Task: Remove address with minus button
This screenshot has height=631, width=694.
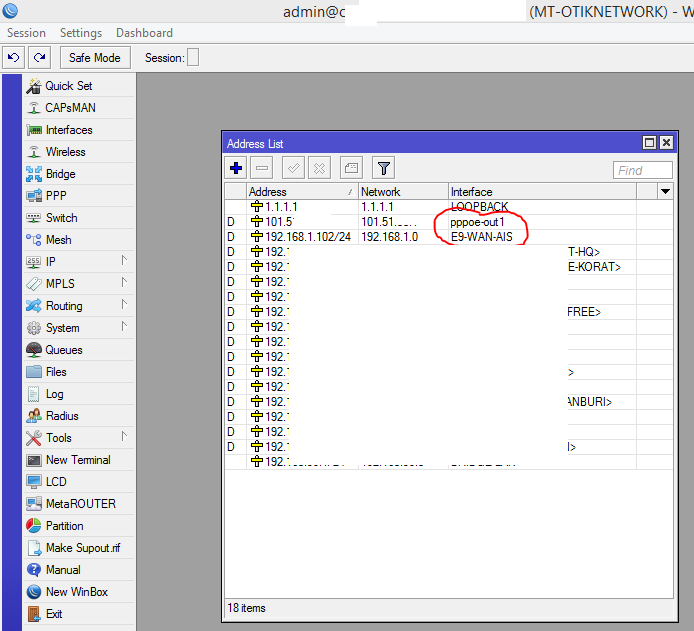Action: click(x=262, y=168)
